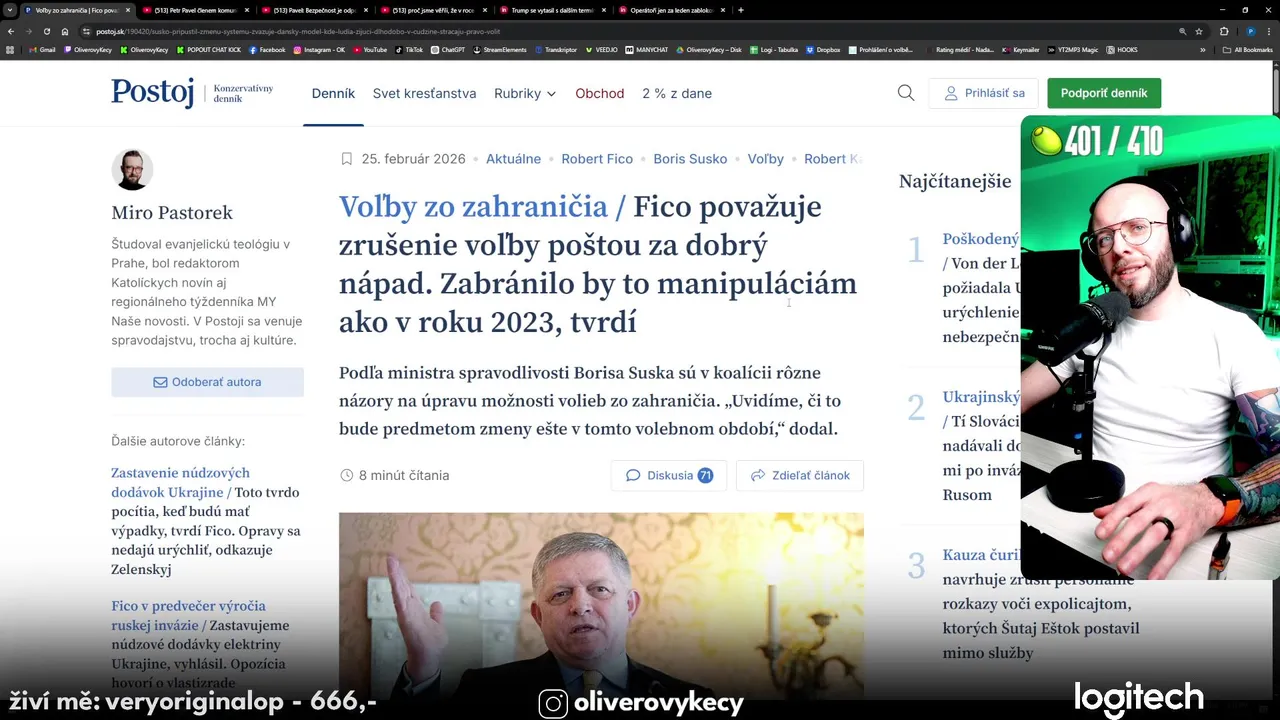Open Svet kresťanstva section
This screenshot has width=1280, height=720.
coord(424,93)
